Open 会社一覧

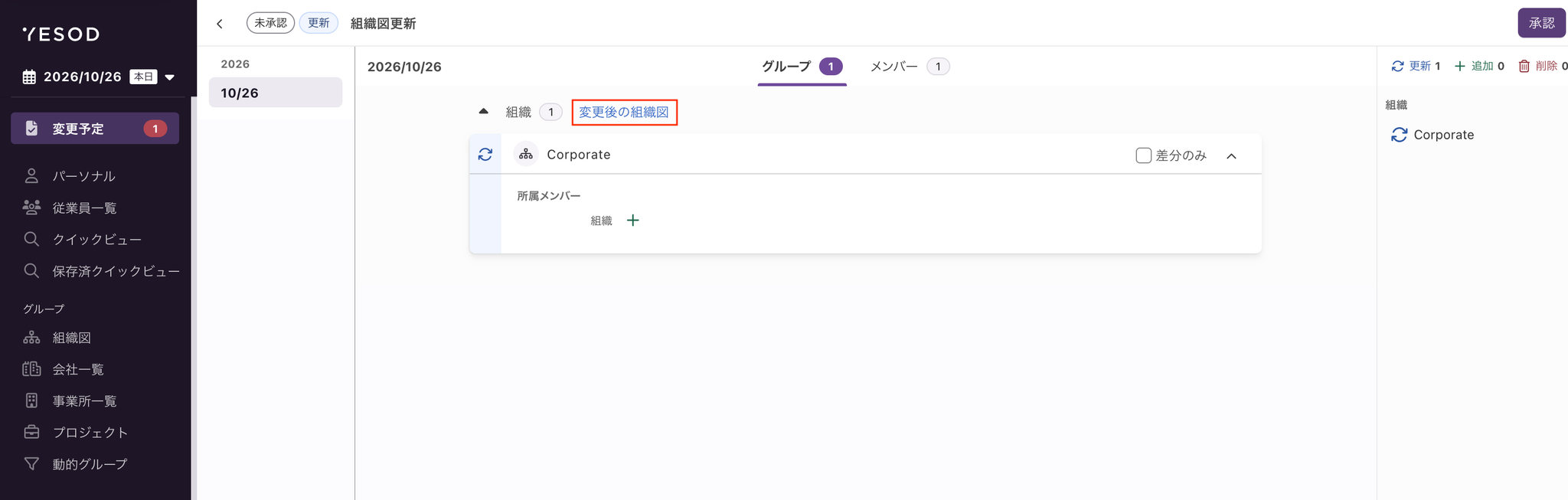click(x=77, y=369)
